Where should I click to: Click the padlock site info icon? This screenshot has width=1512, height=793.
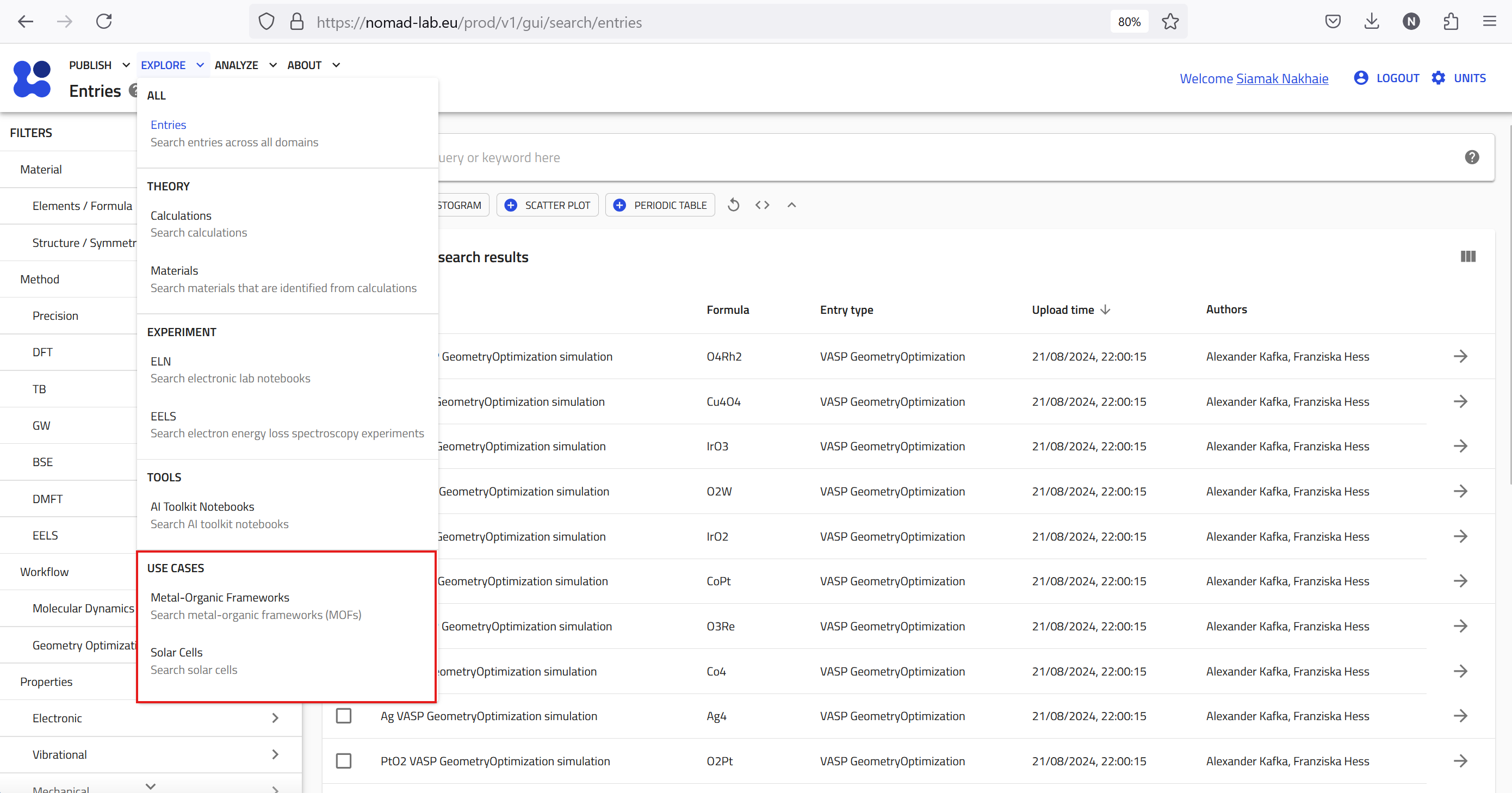point(297,22)
